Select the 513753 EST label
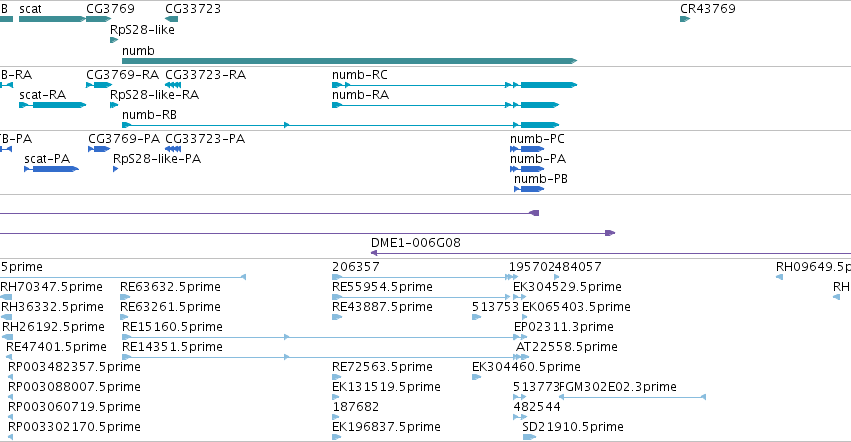The width and height of the screenshot is (851, 442). [x=496, y=307]
